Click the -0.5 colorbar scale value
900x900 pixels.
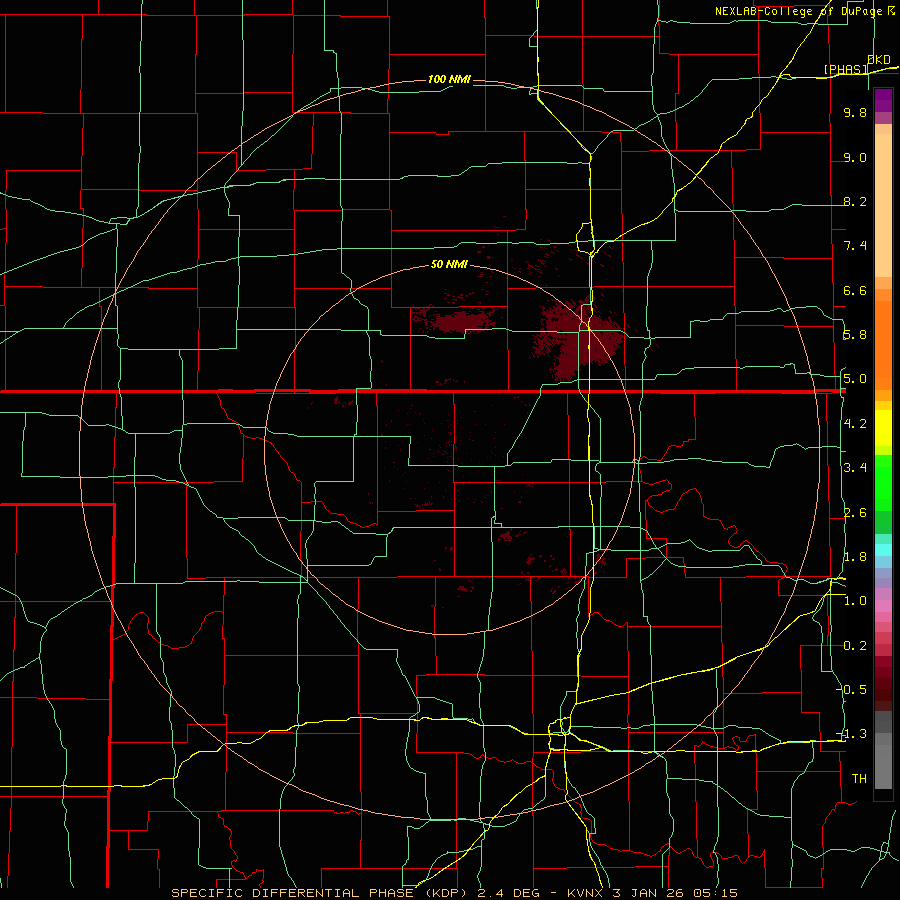pyautogui.click(x=852, y=690)
